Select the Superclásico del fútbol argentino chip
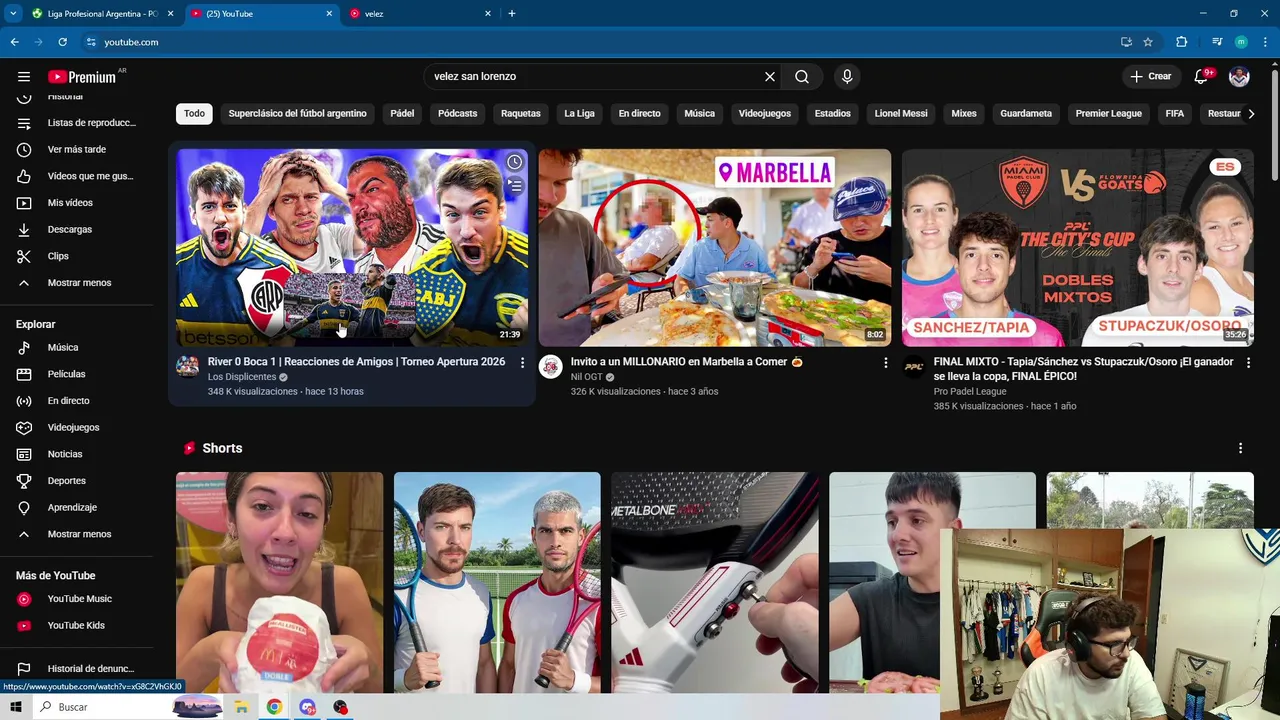This screenshot has height=720, width=1280. point(297,114)
